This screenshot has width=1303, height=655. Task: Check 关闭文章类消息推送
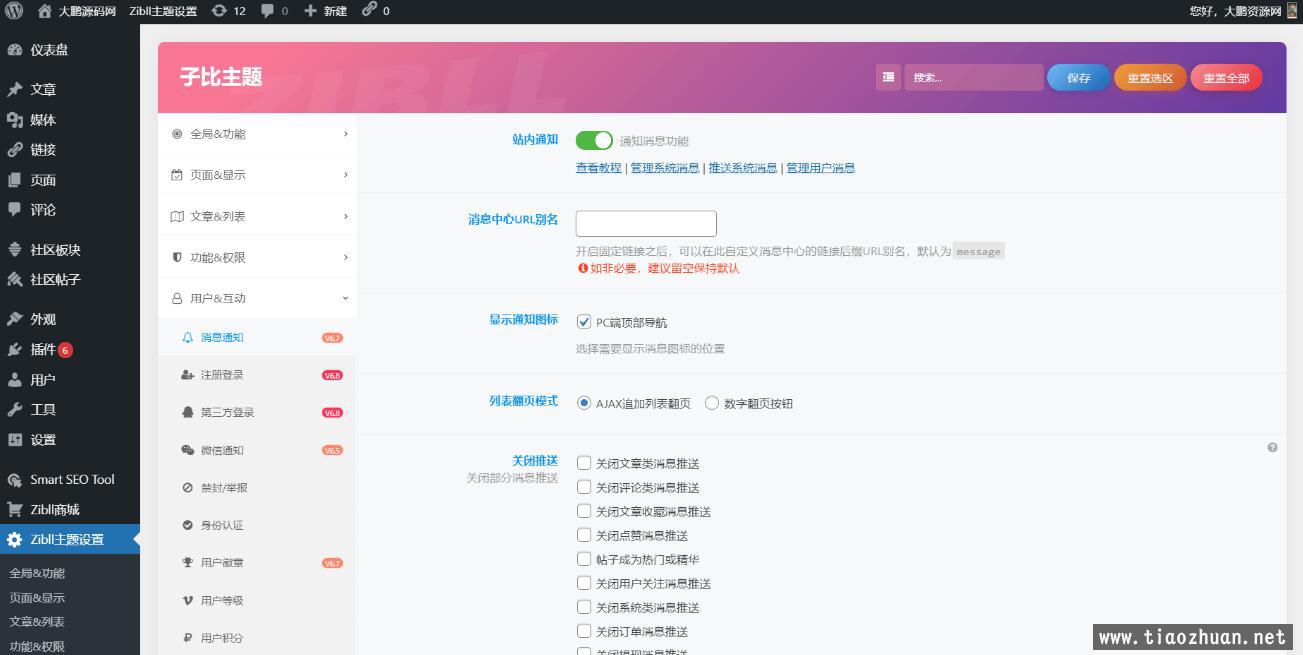click(584, 463)
